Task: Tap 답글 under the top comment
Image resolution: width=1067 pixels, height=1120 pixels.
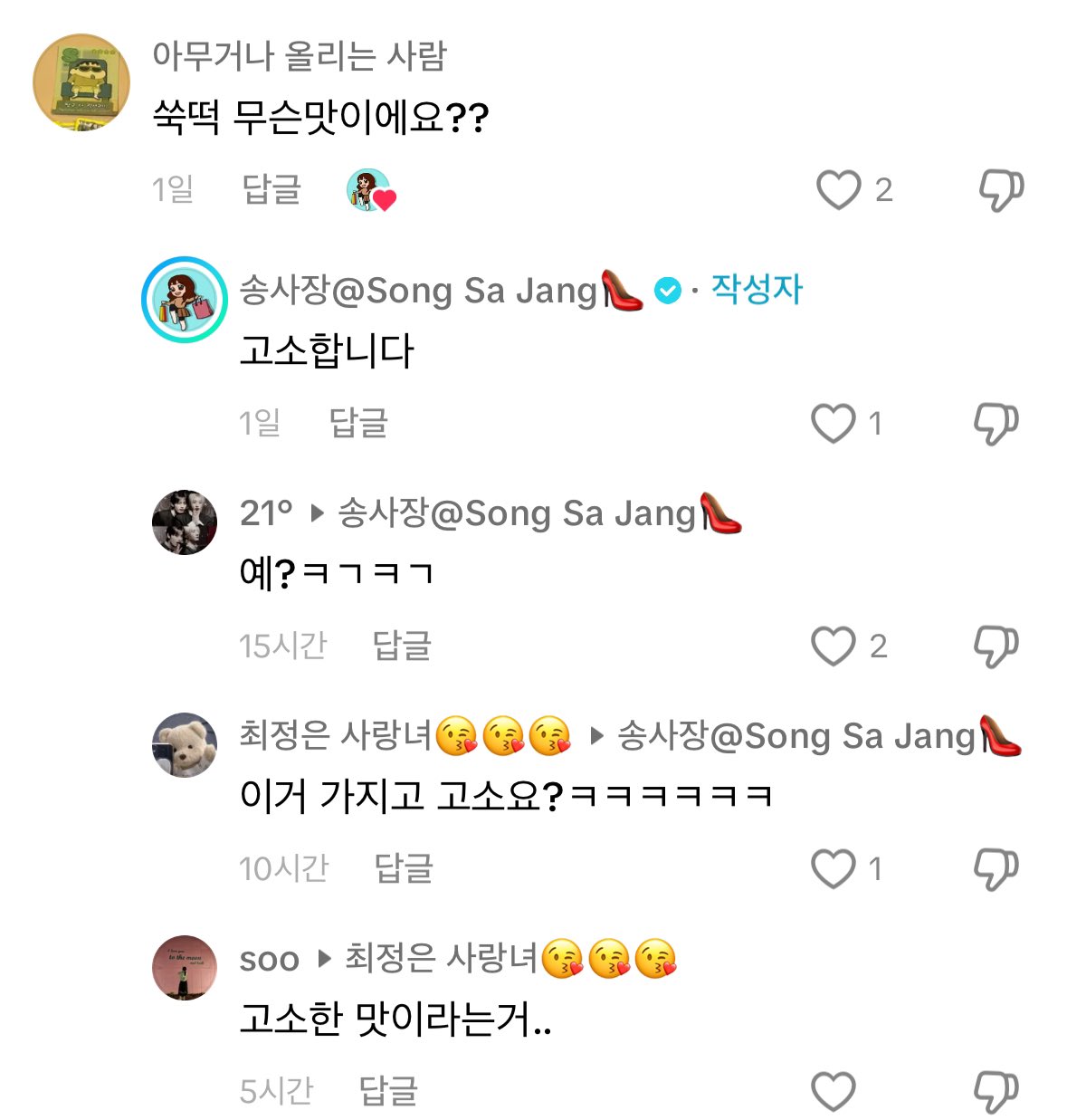Action: point(272,189)
